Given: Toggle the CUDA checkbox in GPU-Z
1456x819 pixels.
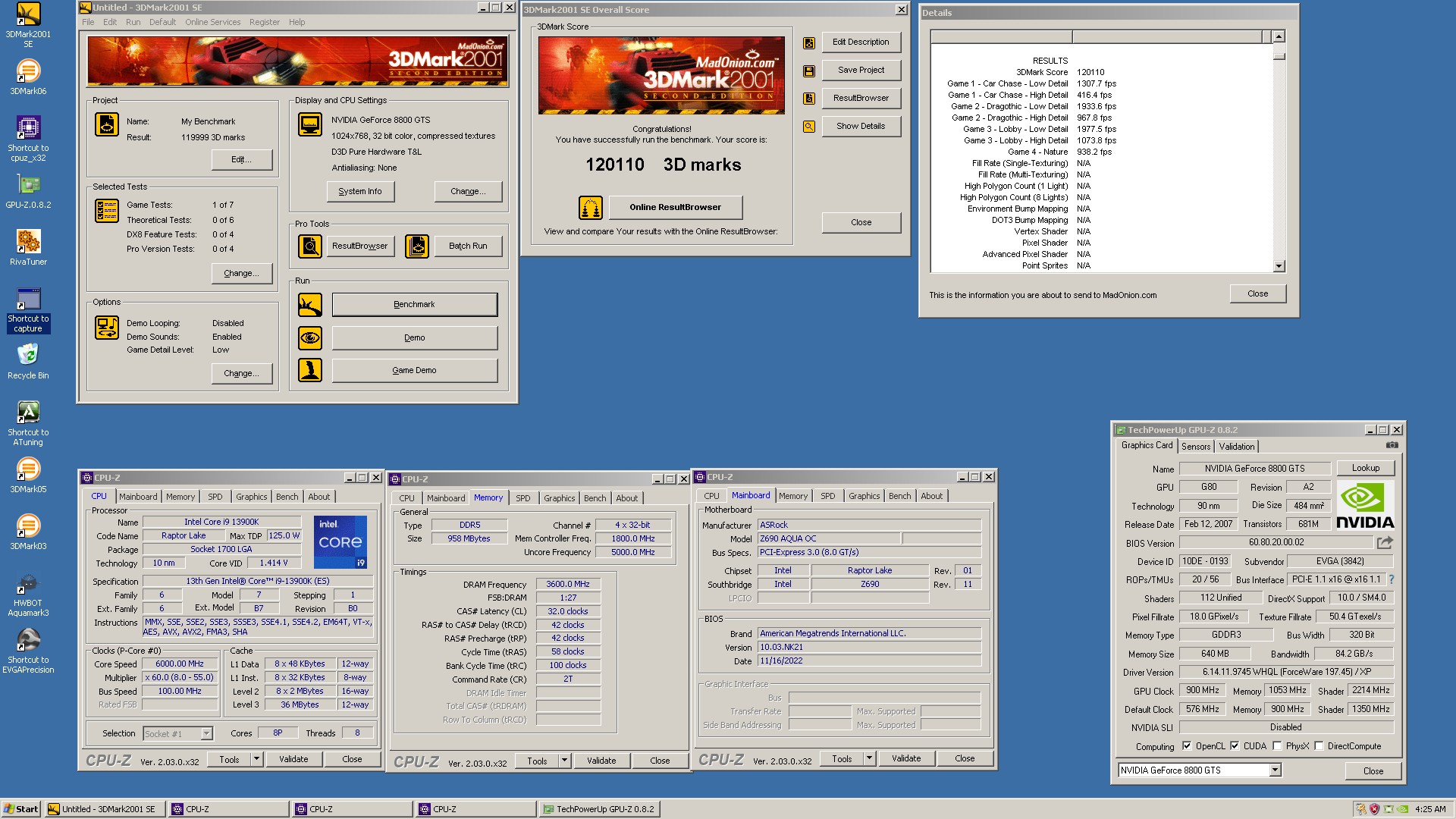Looking at the screenshot, I should click(x=1235, y=745).
